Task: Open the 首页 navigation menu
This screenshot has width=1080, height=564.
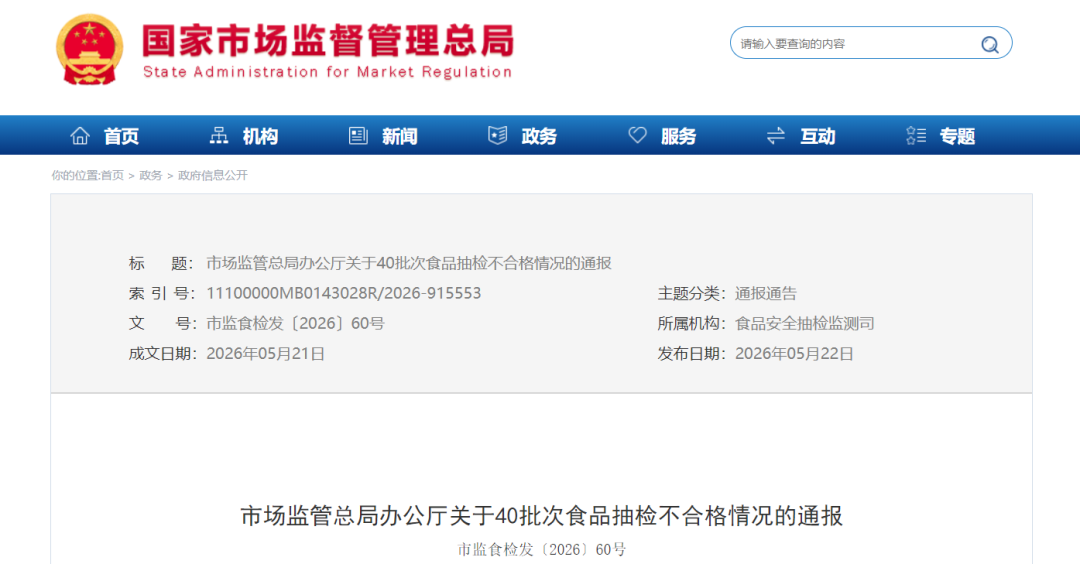Action: click(121, 136)
